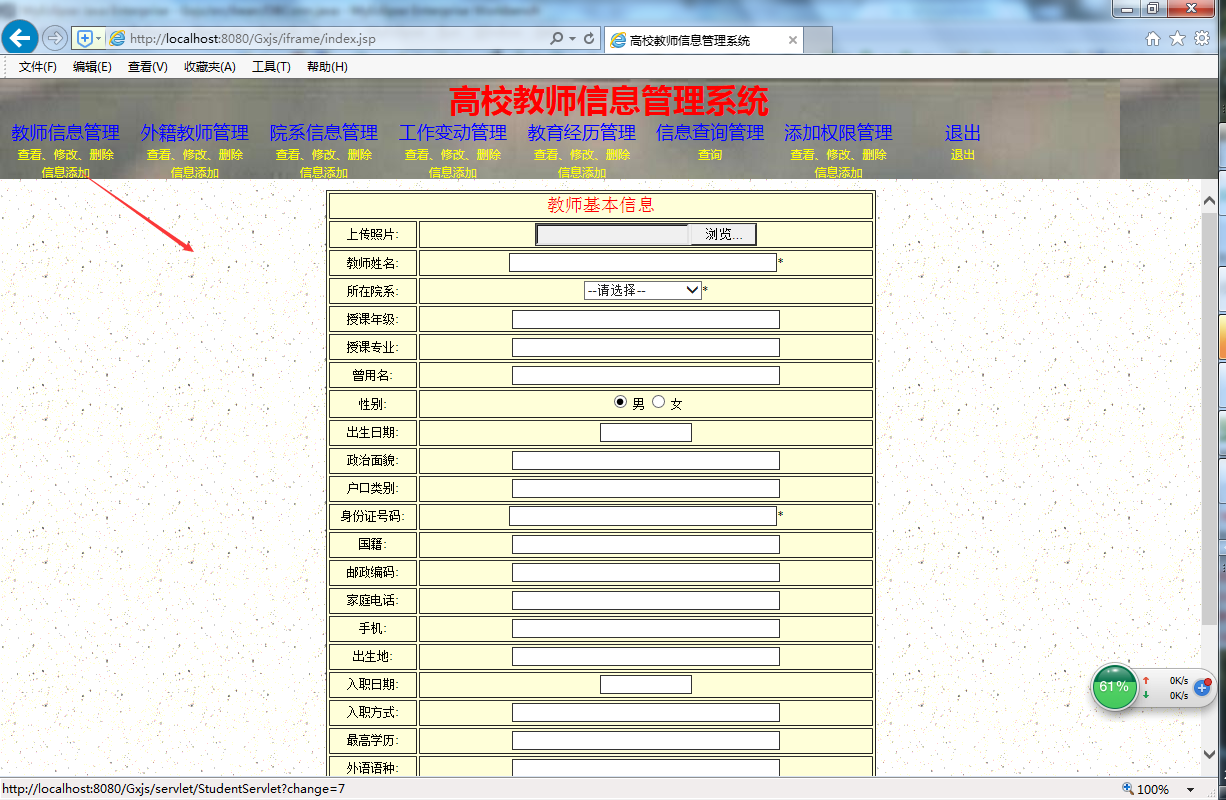Click the 入职日期 date field

645,684
